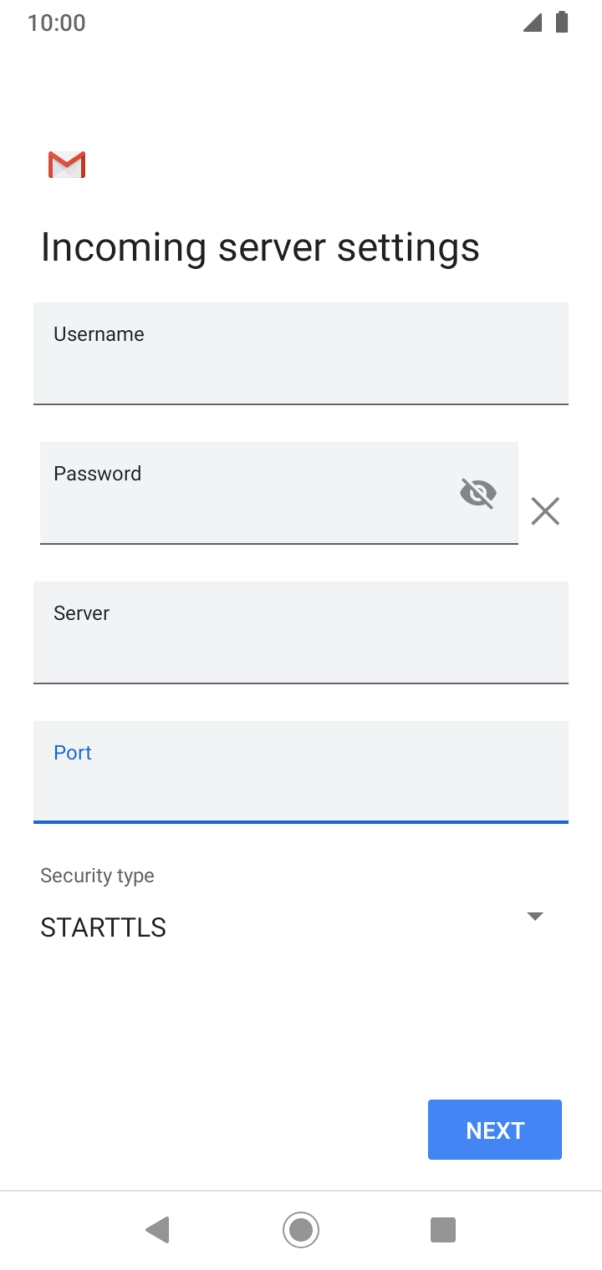602x1270 pixels.
Task: Clear the password using the X icon
Action: coord(545,511)
